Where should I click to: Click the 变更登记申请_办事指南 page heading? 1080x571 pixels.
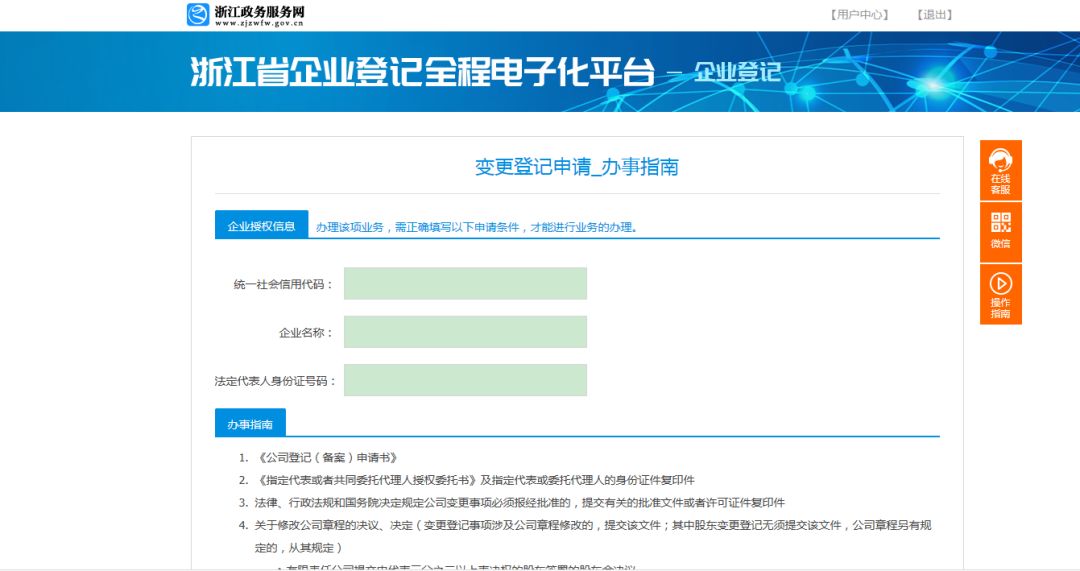[x=577, y=167]
